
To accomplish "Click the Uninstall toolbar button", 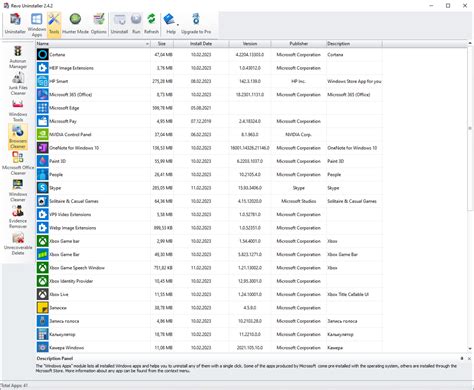I will (119, 24).
